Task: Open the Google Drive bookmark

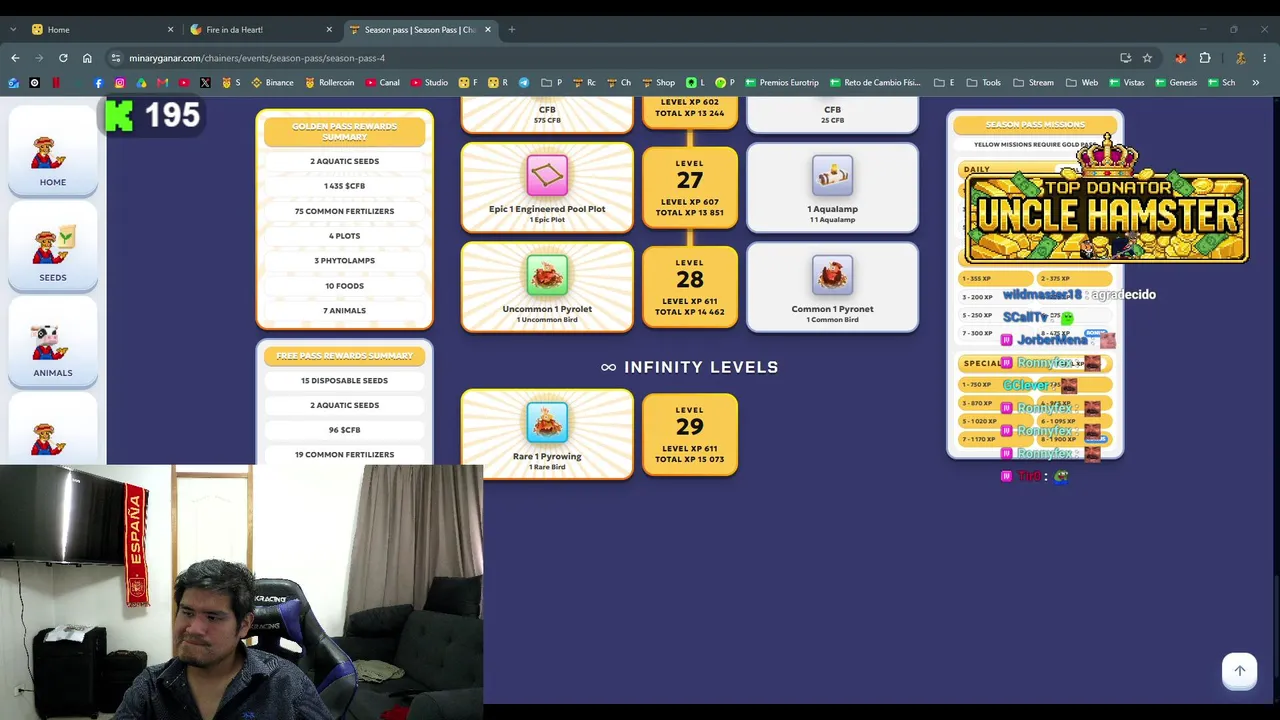Action: point(141,82)
